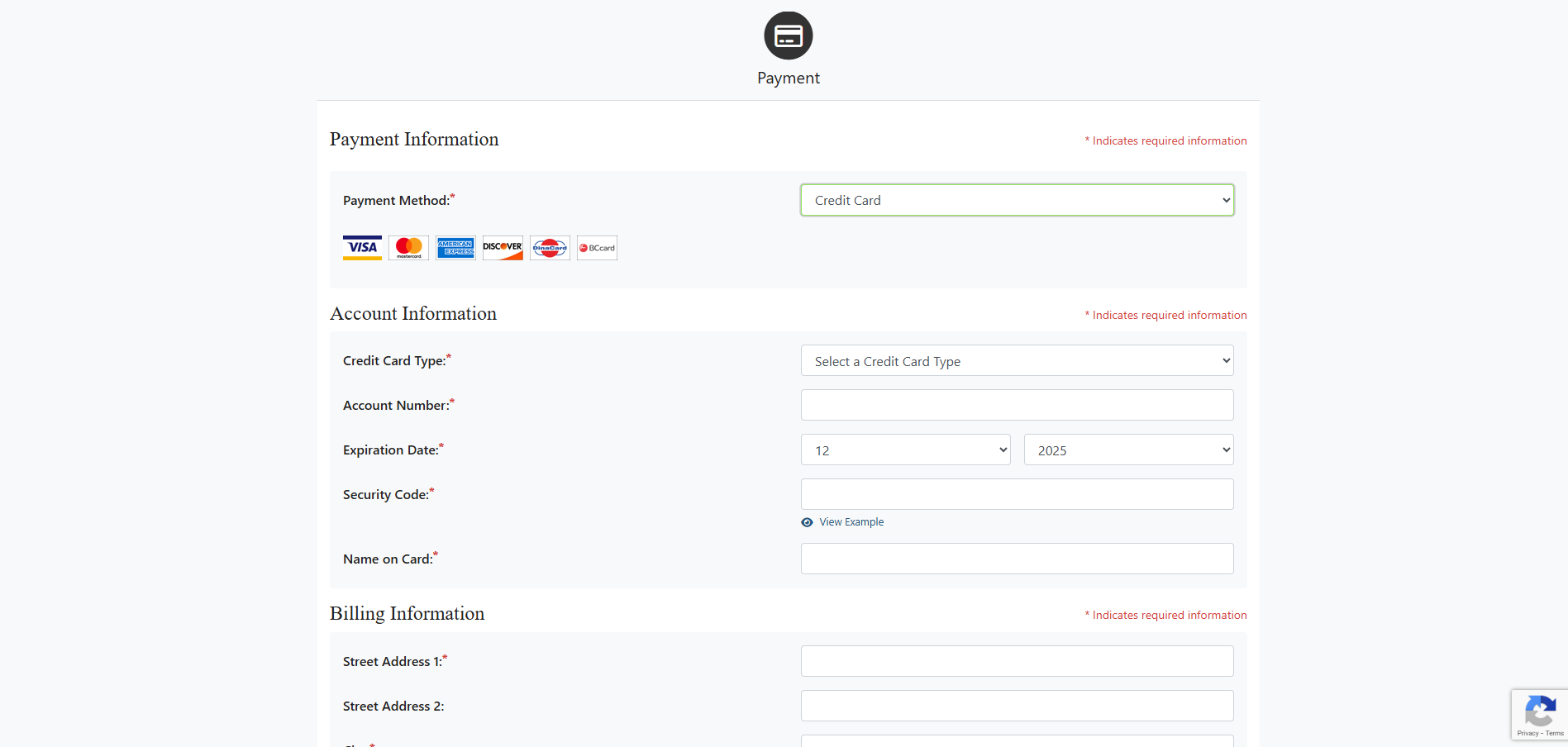1568x747 pixels.
Task: Click the eye icon beside View Example
Action: [x=807, y=522]
